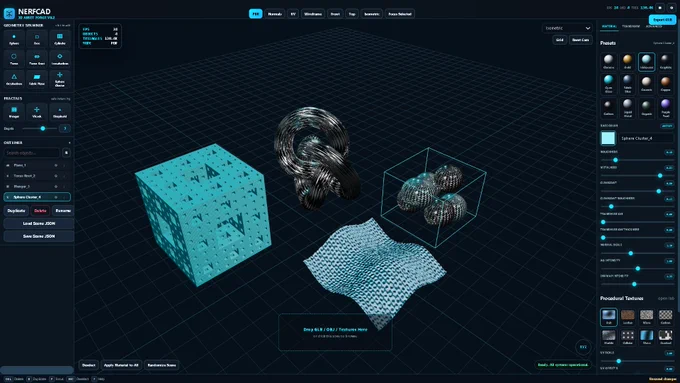The image size is (680, 383).
Task: Click the Focus Selected button
Action: [x=400, y=14]
